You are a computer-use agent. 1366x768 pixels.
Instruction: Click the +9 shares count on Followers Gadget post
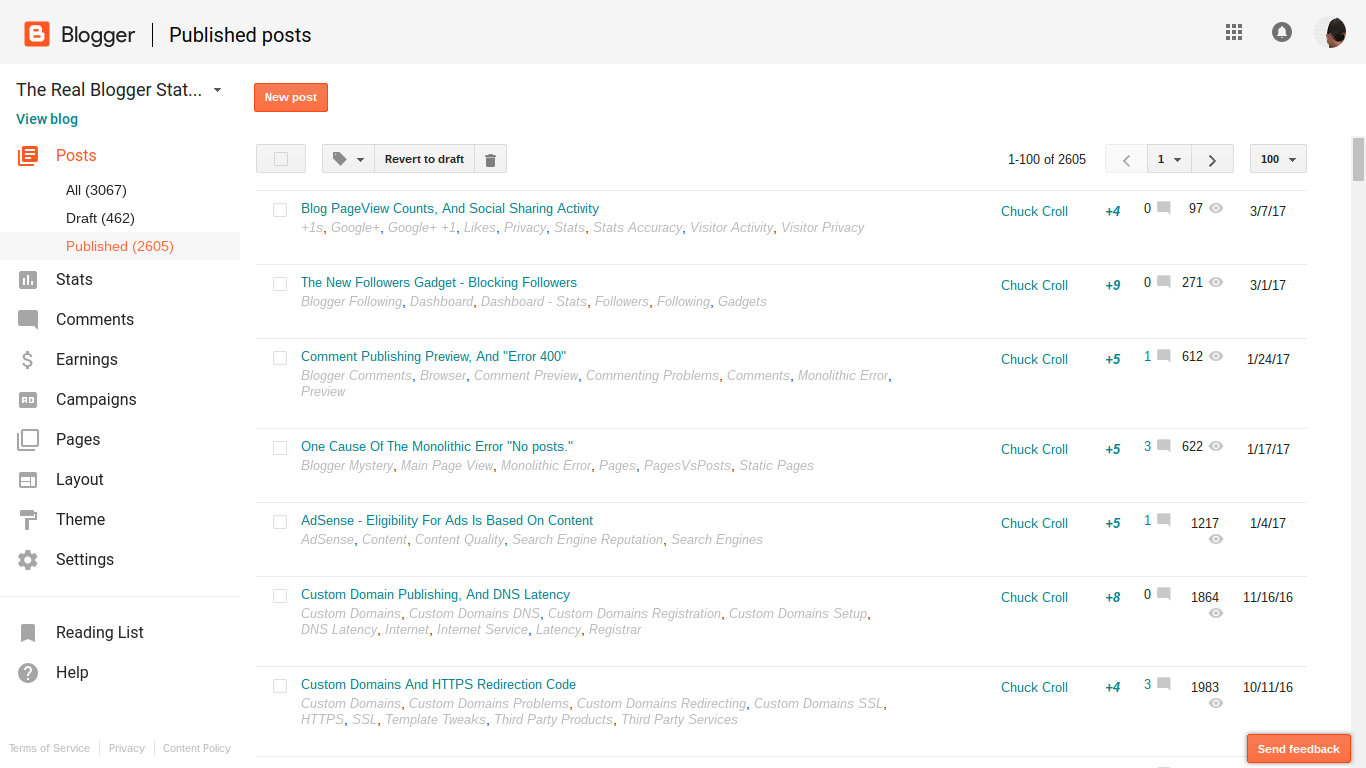point(1113,285)
